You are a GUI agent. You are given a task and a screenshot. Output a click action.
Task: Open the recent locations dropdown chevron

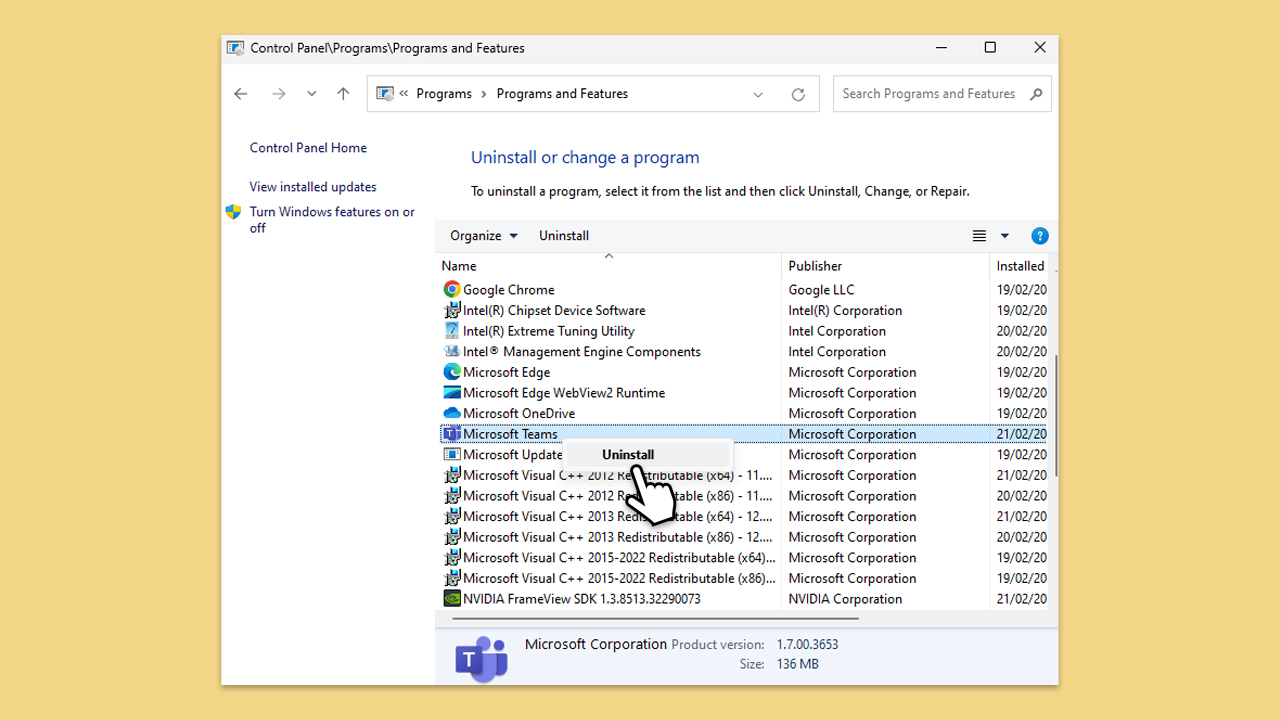click(x=312, y=94)
